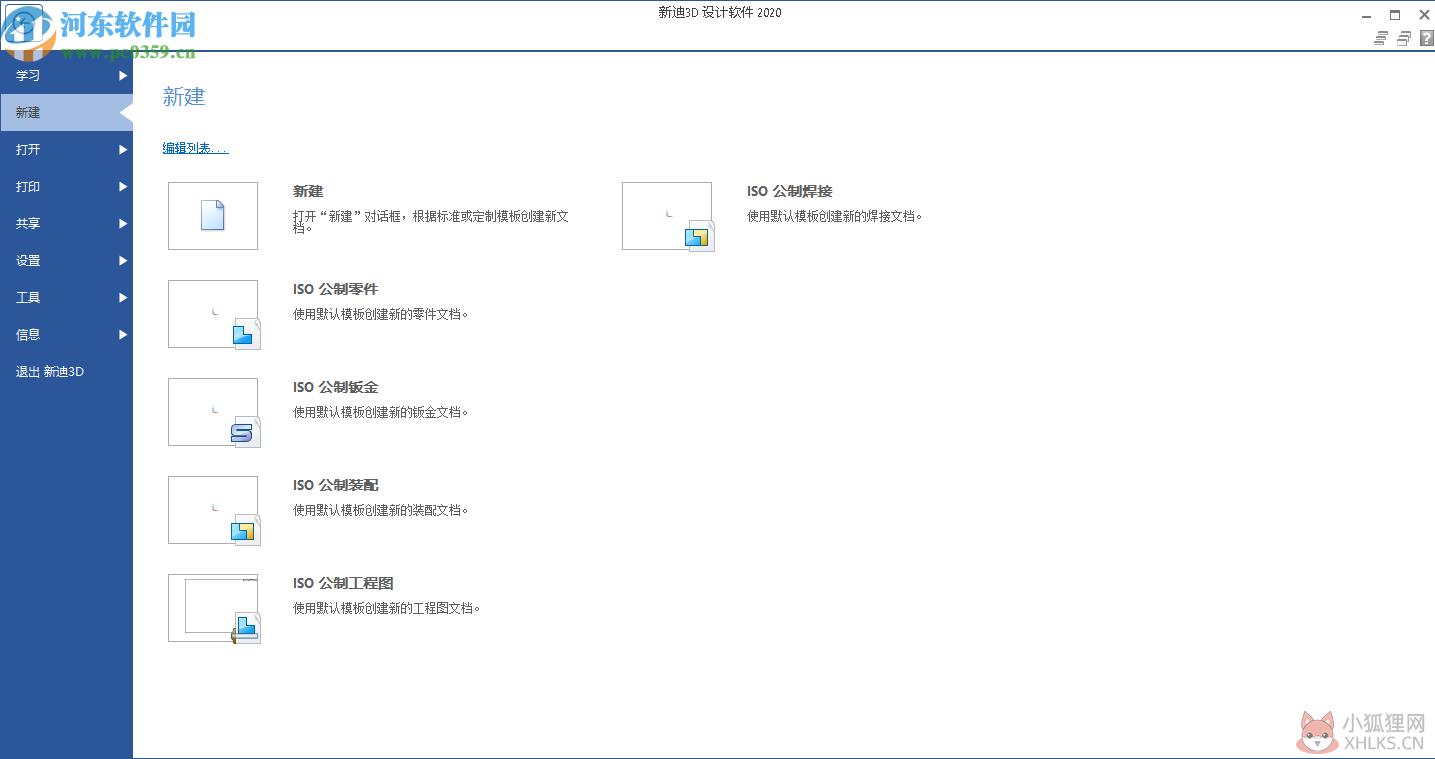This screenshot has height=759, width=1435.
Task: Choose 退出 新迪3D to exit
Action: point(50,372)
